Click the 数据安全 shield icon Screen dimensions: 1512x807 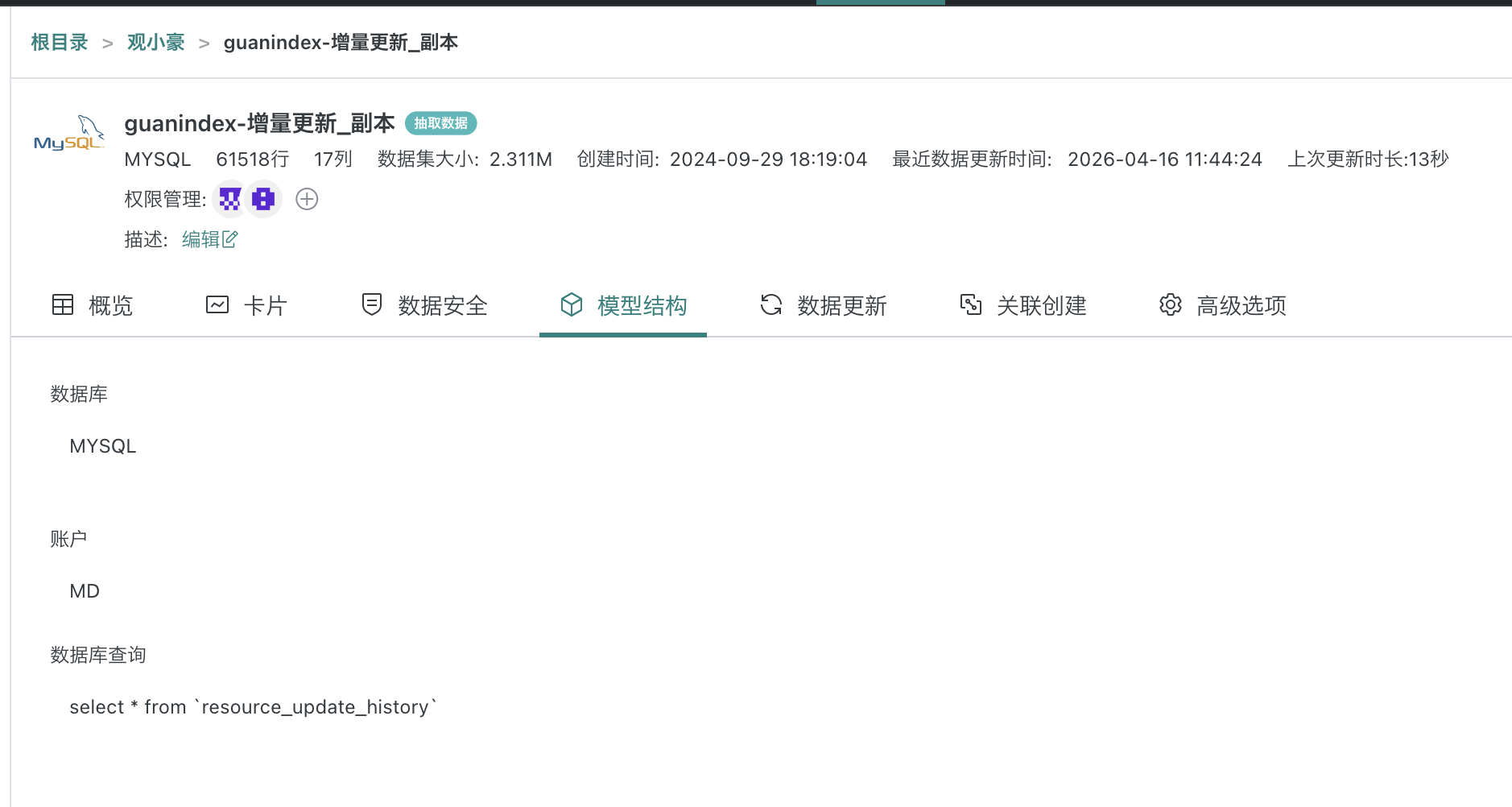[371, 304]
